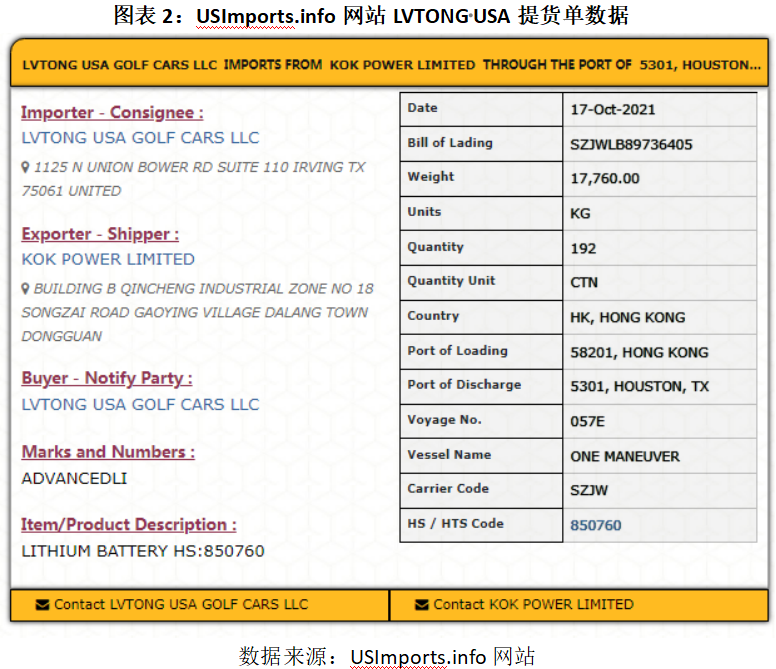Viewport: 776px width, 669px height.
Task: Click the Voyage No. label
Action: 444,420
